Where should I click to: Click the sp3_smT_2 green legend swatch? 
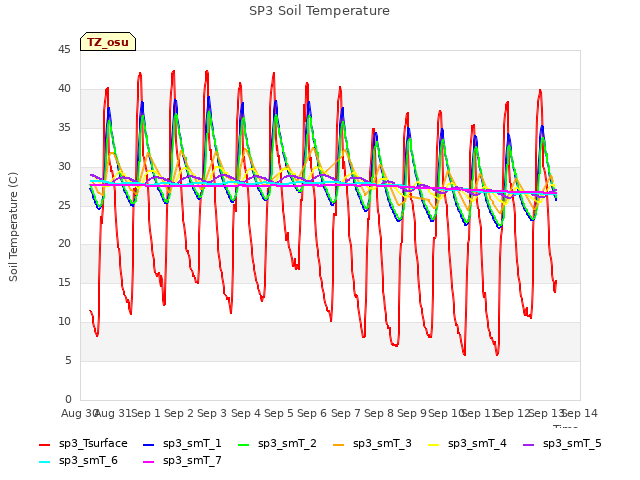coord(244,444)
